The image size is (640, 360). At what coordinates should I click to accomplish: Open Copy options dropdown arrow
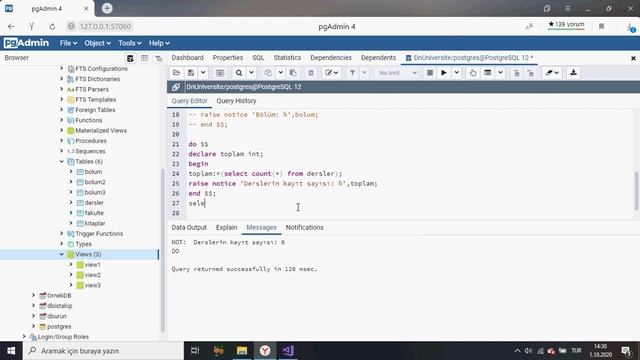coord(280,73)
